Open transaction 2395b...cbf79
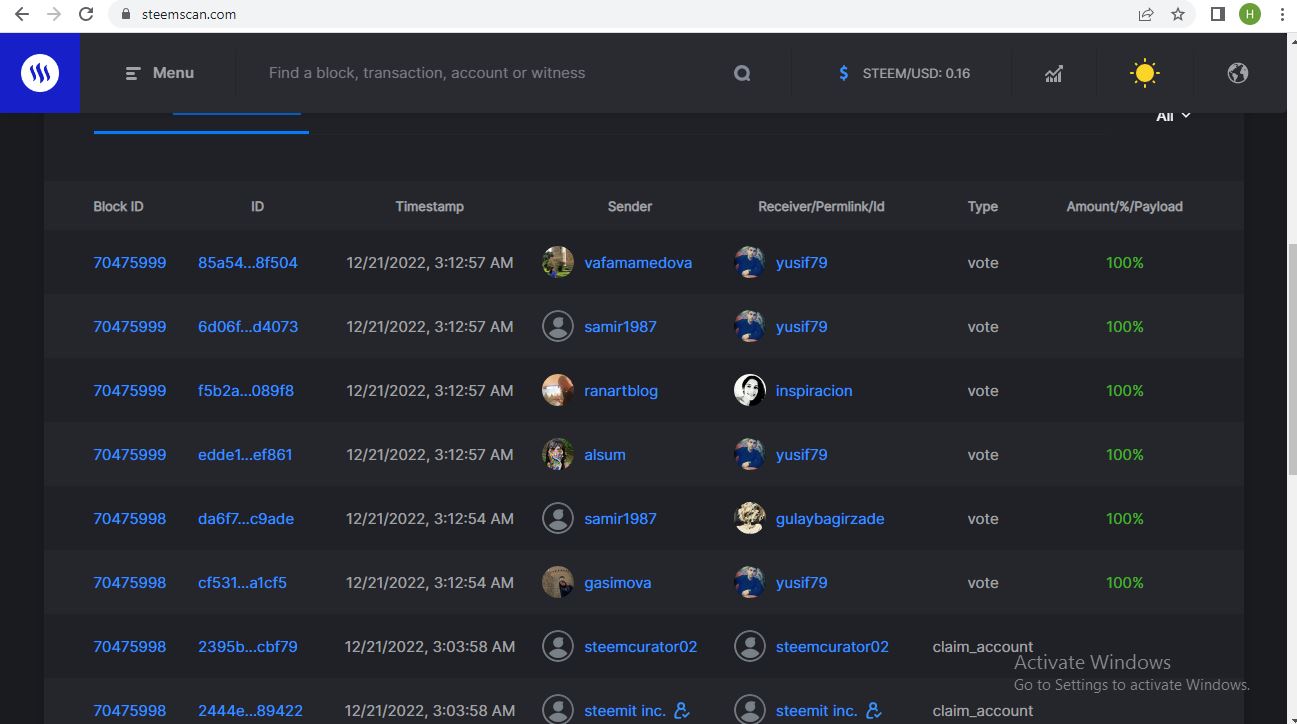The image size is (1297, 724). point(248,647)
